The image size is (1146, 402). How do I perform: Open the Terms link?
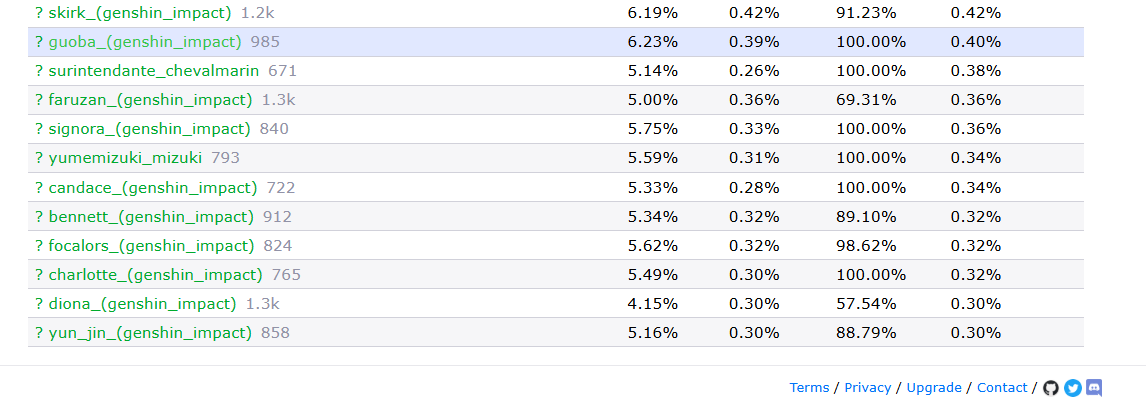[809, 388]
